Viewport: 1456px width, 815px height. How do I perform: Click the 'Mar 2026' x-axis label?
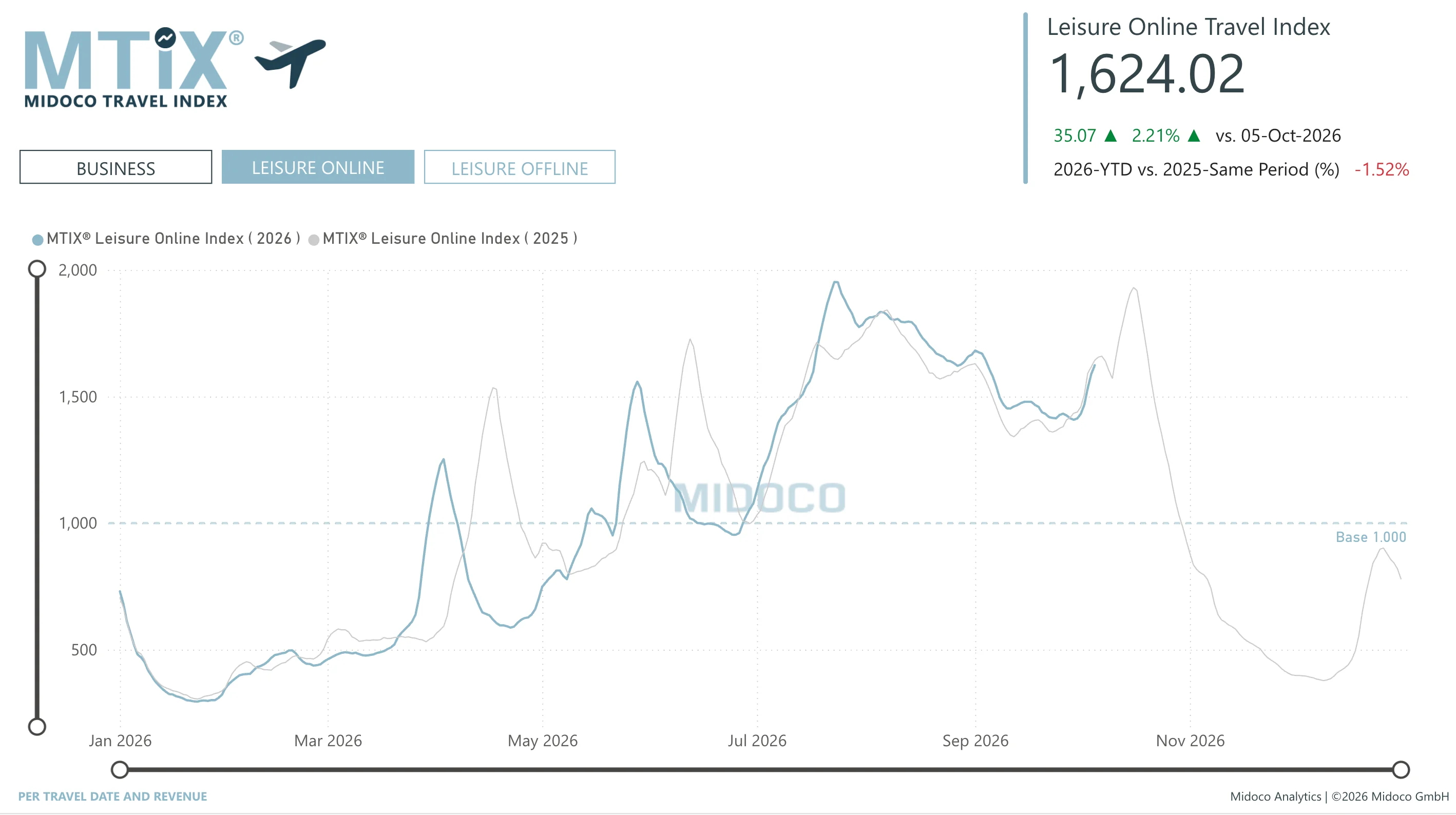point(328,741)
